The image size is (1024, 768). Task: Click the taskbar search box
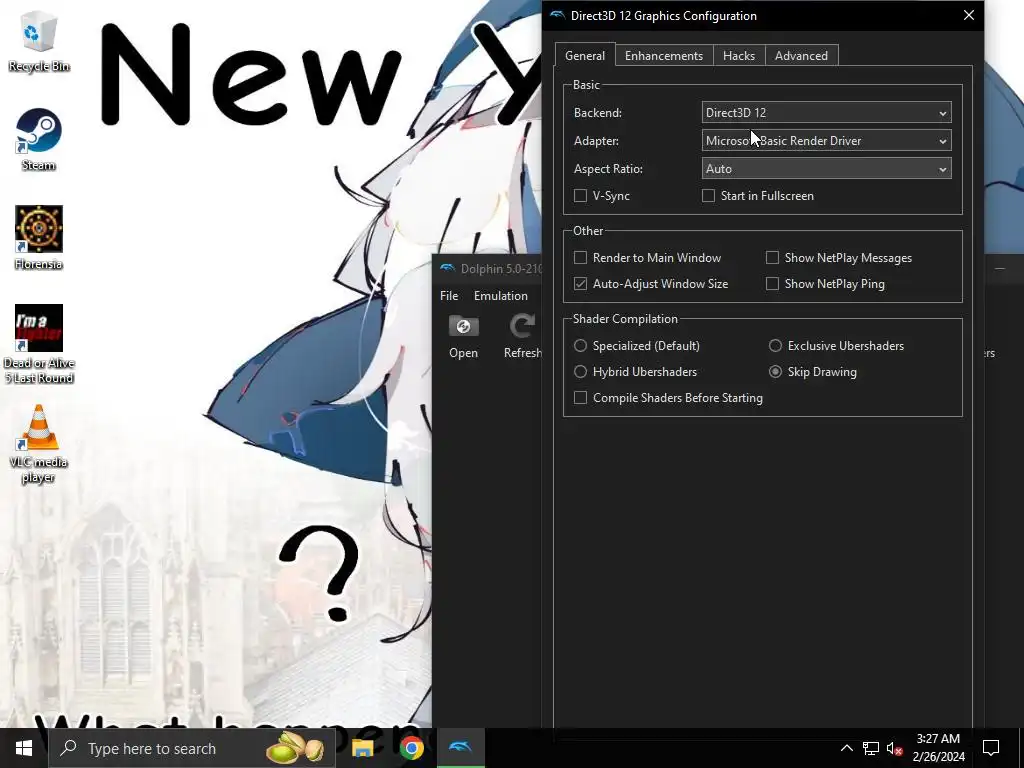click(192, 748)
